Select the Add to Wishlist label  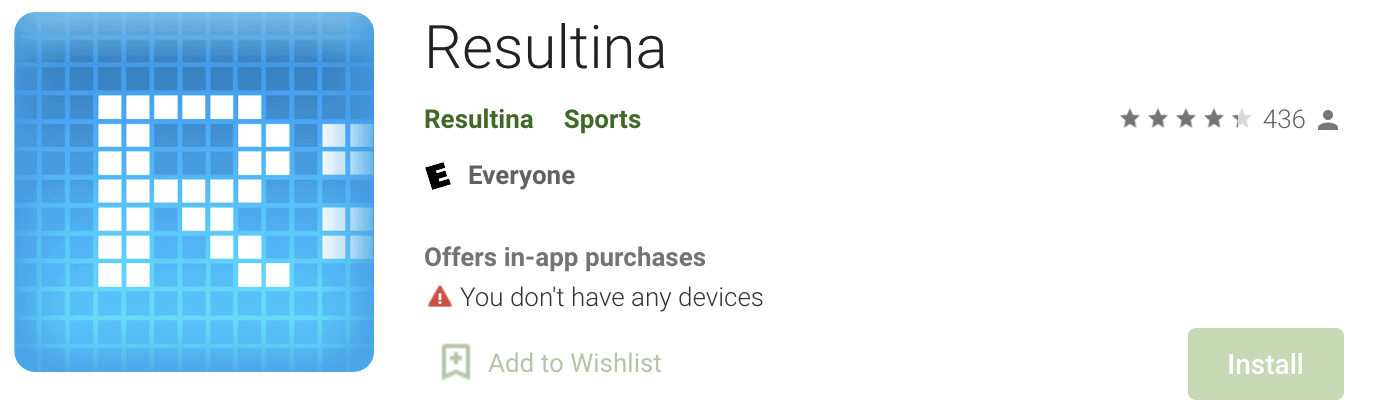pos(575,362)
